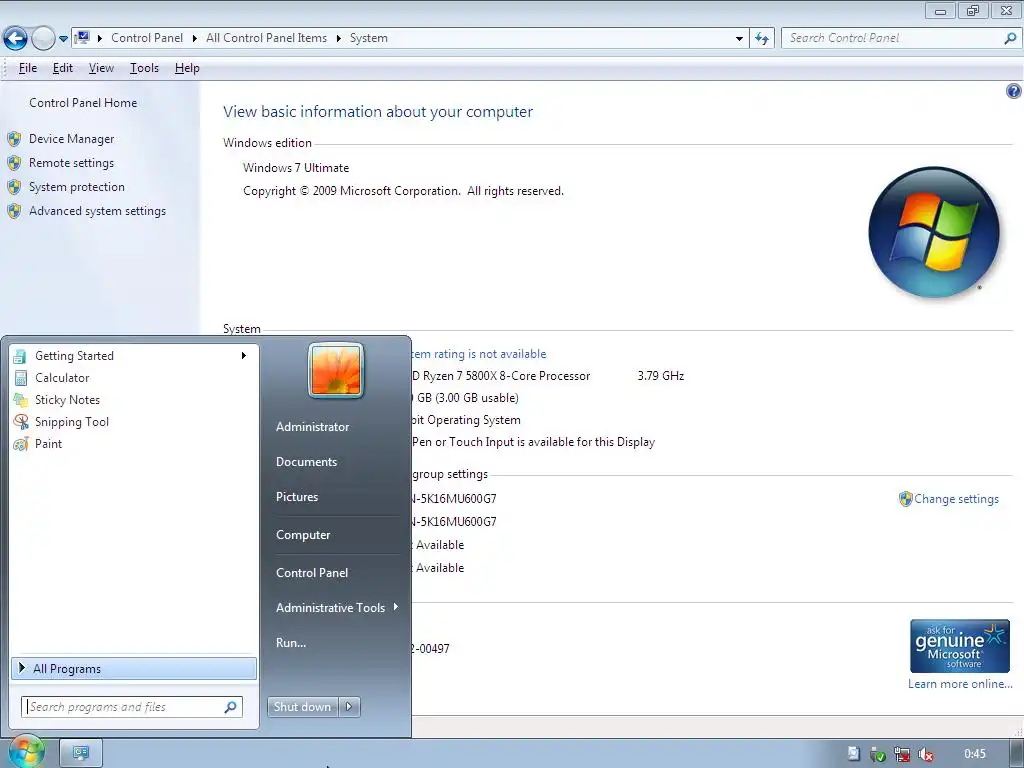Screen dimensions: 1024x768
Task: Go to Control Panel Home
Action: tap(83, 103)
